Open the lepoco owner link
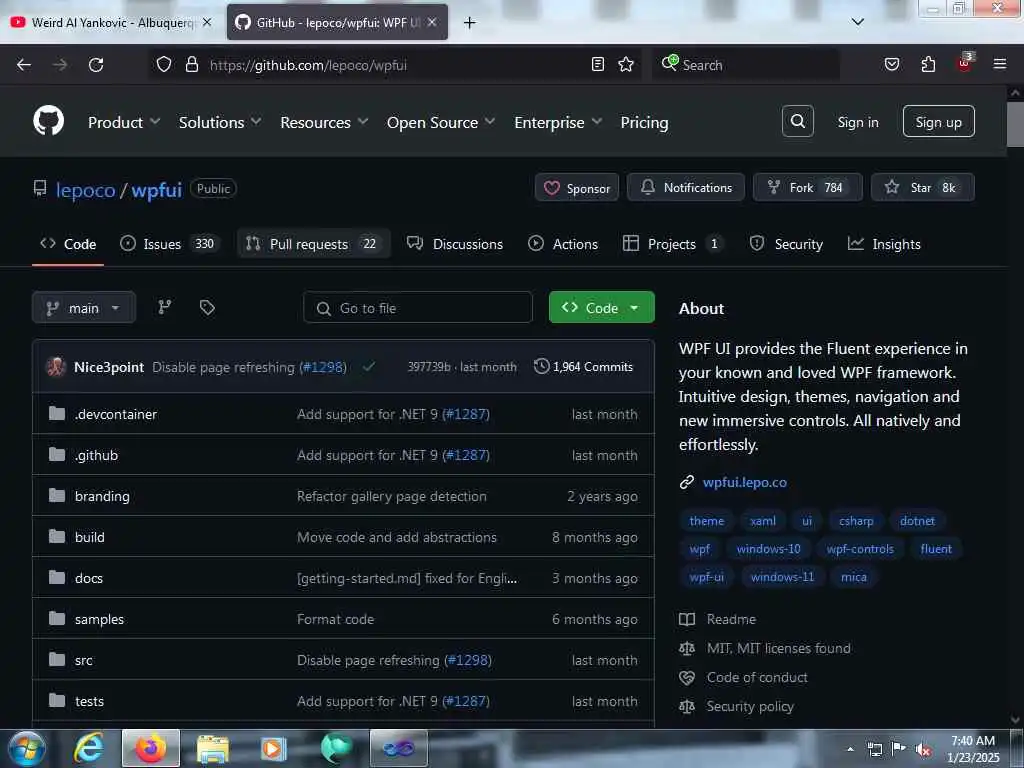The height and width of the screenshot is (768, 1024). (86, 190)
